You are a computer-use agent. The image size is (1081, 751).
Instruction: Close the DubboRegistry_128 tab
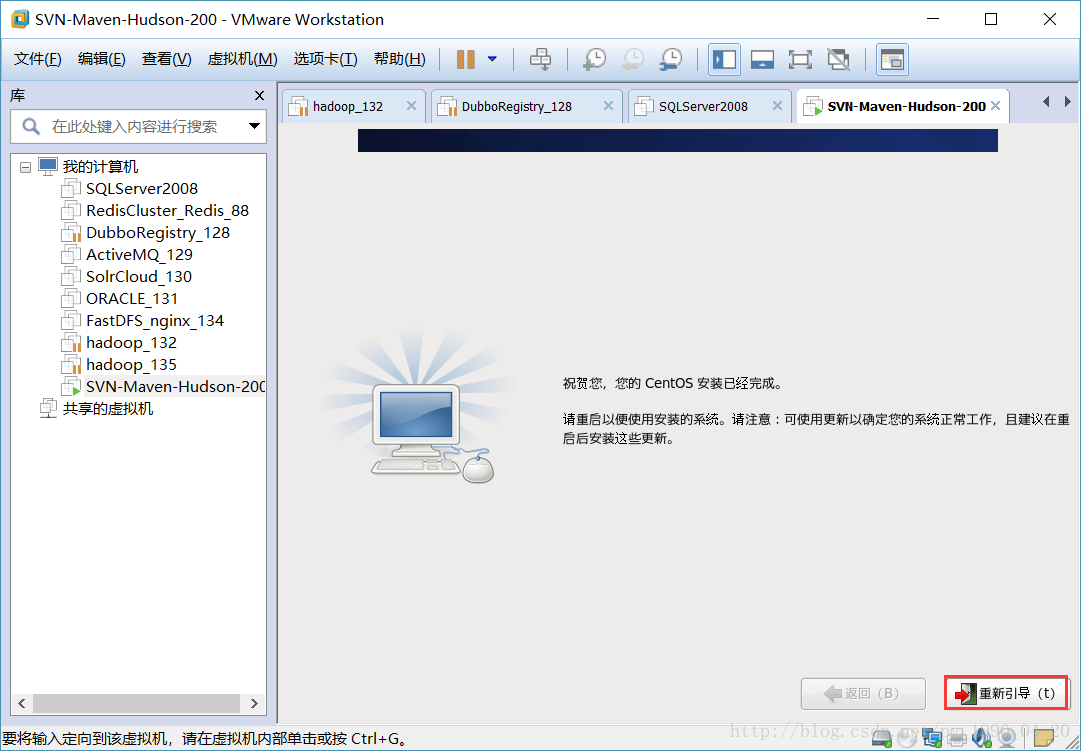click(x=609, y=106)
